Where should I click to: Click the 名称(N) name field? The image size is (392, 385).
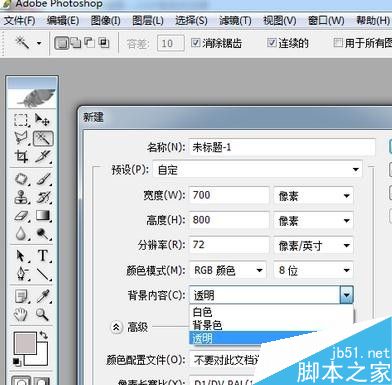click(x=282, y=147)
